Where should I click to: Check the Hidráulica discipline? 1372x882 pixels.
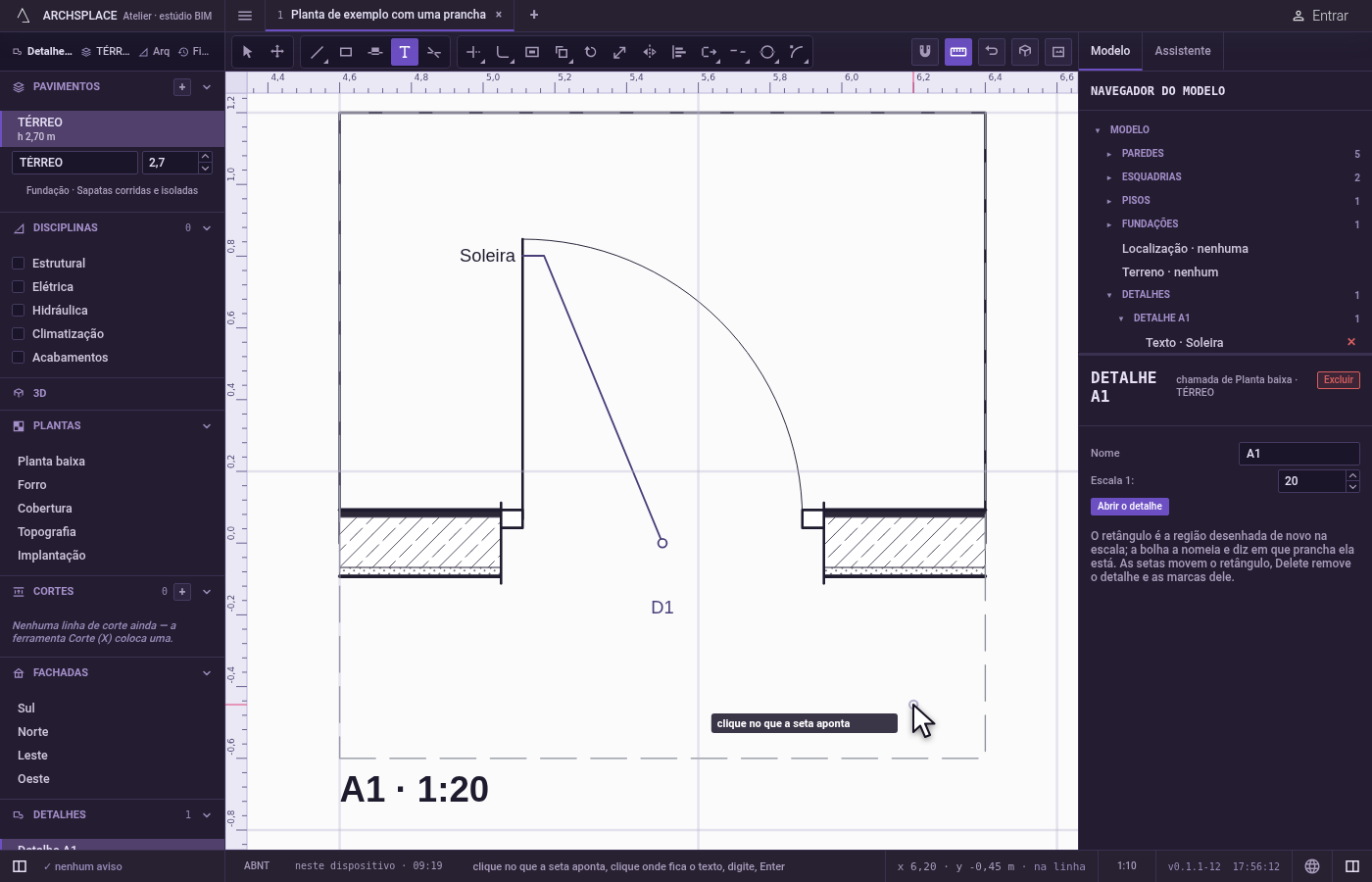18,311
